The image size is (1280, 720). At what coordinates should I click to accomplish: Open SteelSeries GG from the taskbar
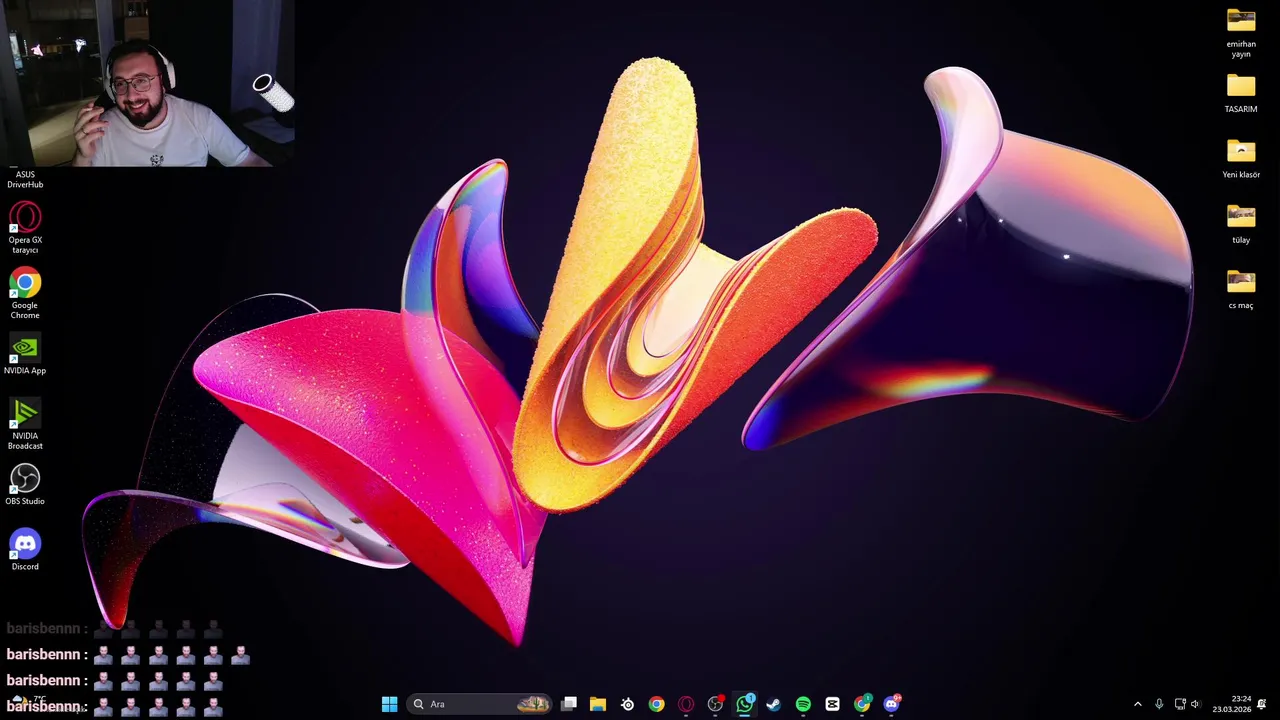pos(627,704)
